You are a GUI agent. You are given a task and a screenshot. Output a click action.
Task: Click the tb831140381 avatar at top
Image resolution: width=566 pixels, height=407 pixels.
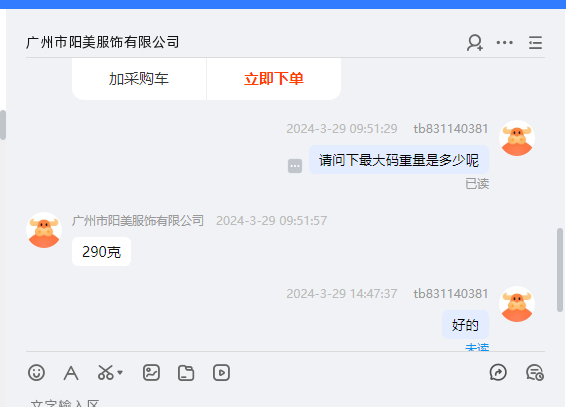click(517, 138)
